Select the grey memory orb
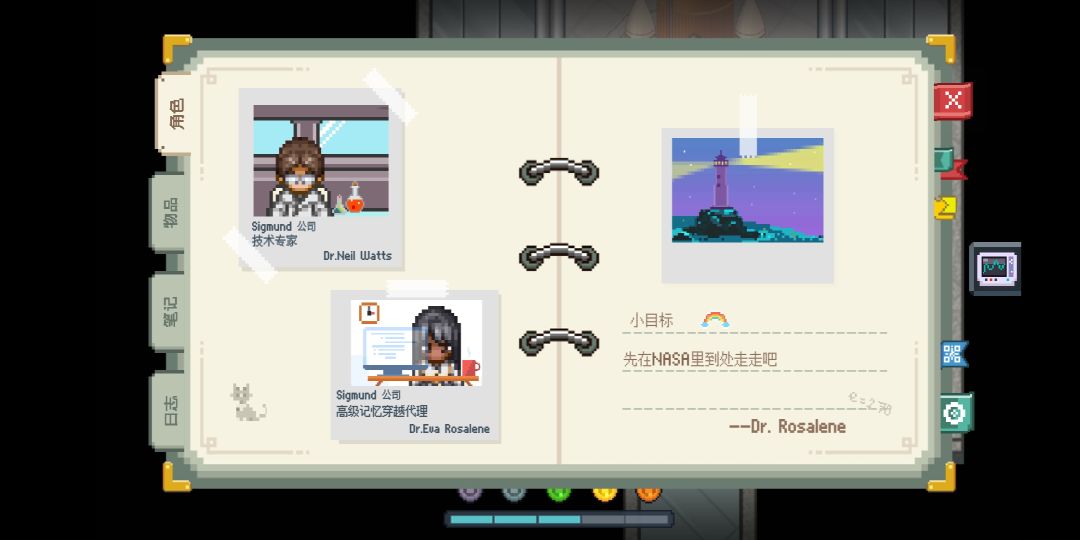 pyautogui.click(x=514, y=493)
